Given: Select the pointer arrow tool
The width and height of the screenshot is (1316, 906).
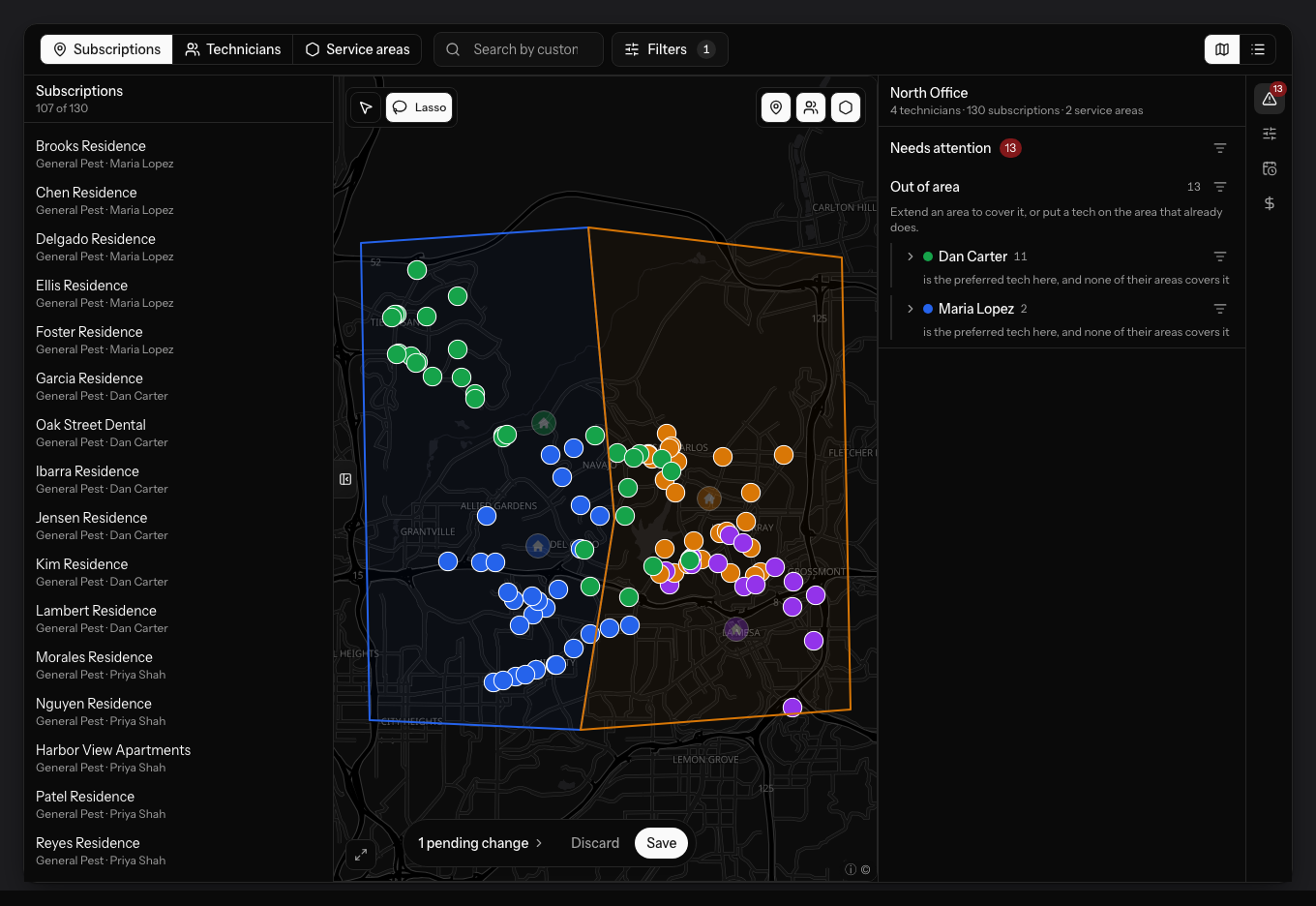Looking at the screenshot, I should (366, 107).
